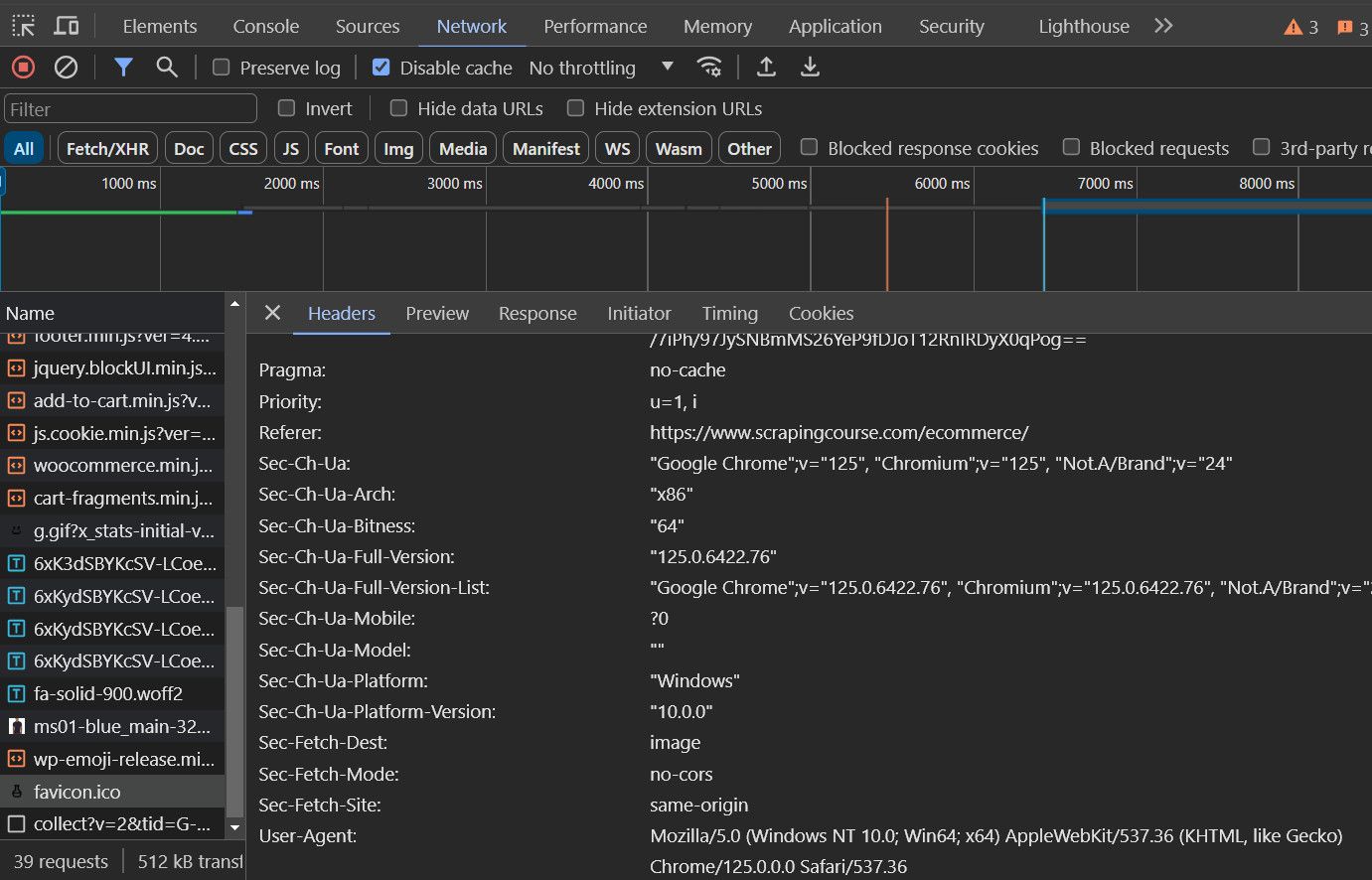Open network conditions wifi icon
The image size is (1372, 880).
[x=709, y=68]
